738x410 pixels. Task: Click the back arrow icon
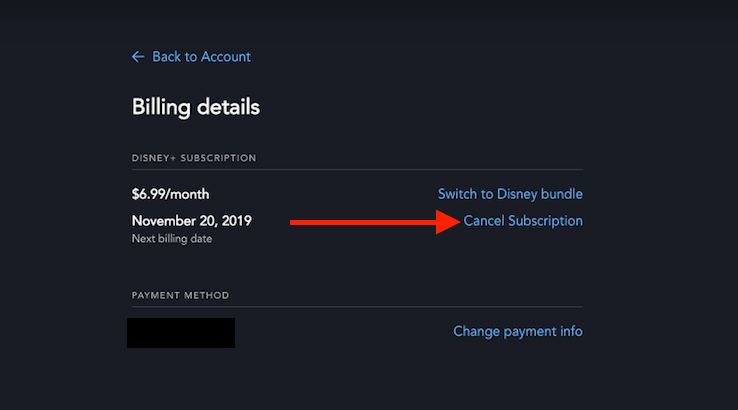[x=138, y=57]
